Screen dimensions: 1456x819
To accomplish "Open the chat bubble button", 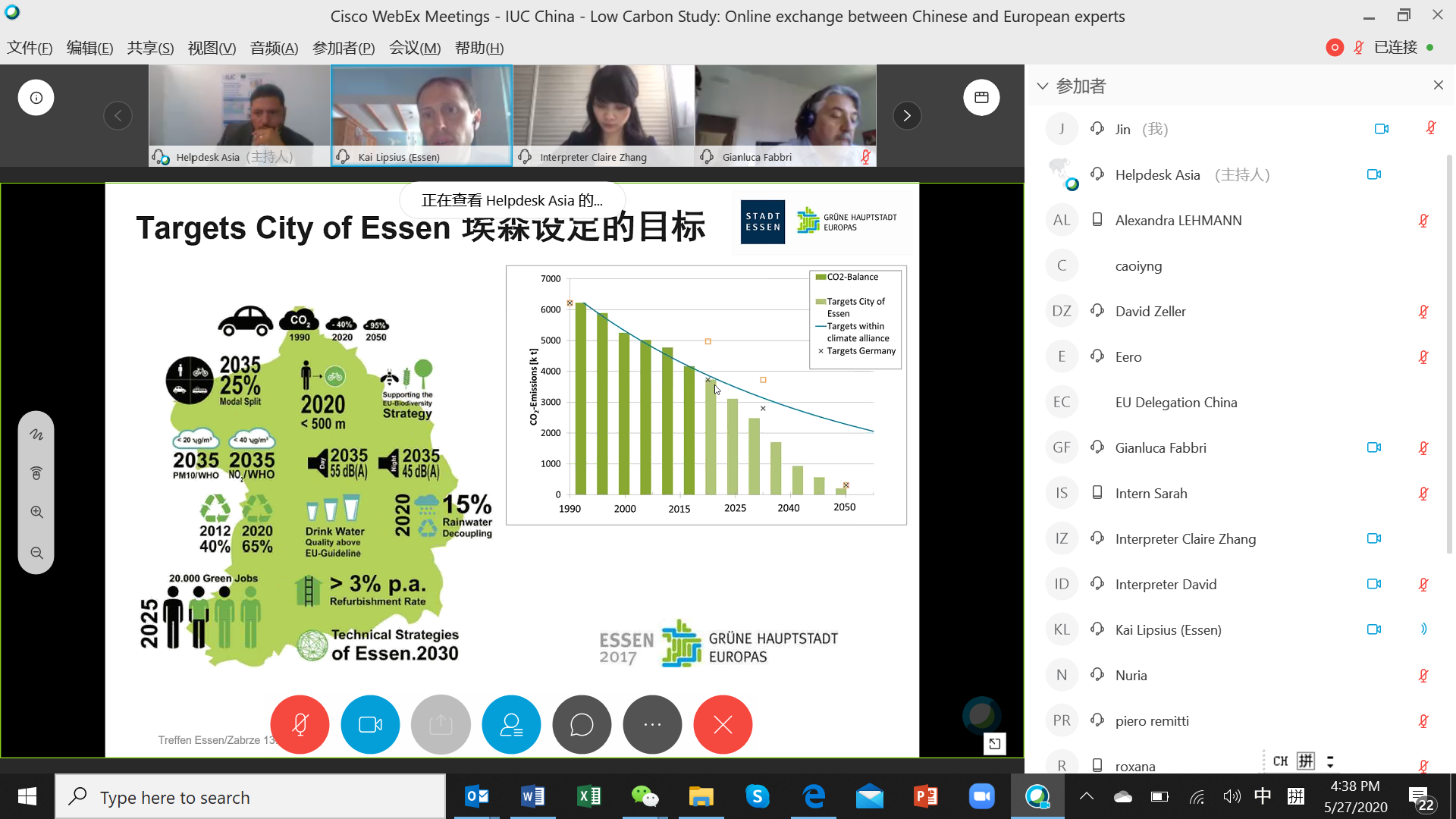I will coord(582,725).
